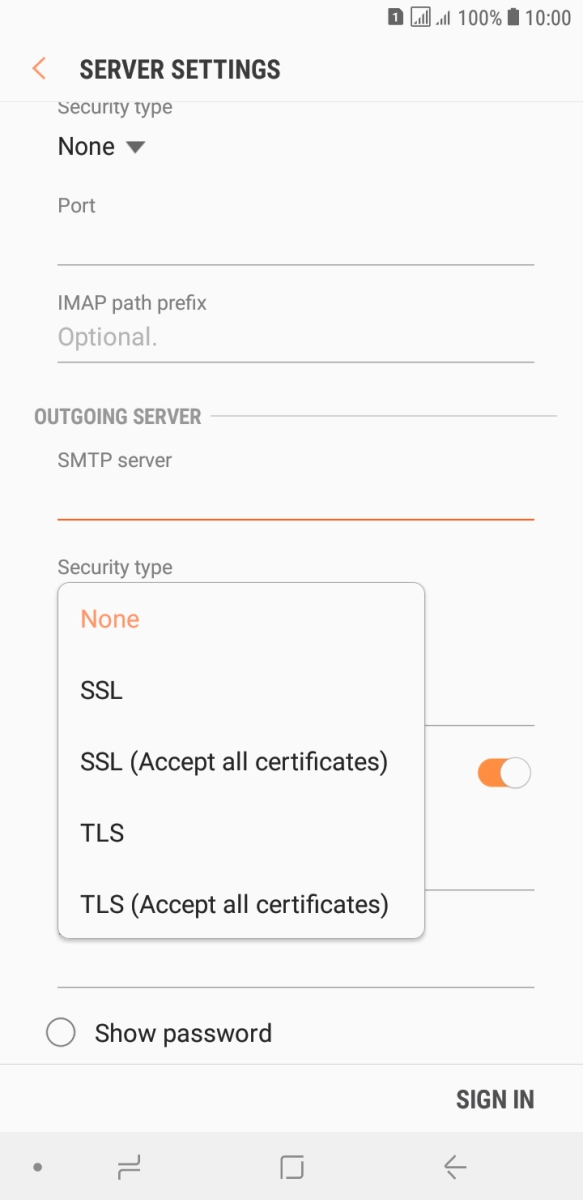Tap the dropdown arrow next to None
Viewport: 583px width, 1200px height.
(x=136, y=147)
